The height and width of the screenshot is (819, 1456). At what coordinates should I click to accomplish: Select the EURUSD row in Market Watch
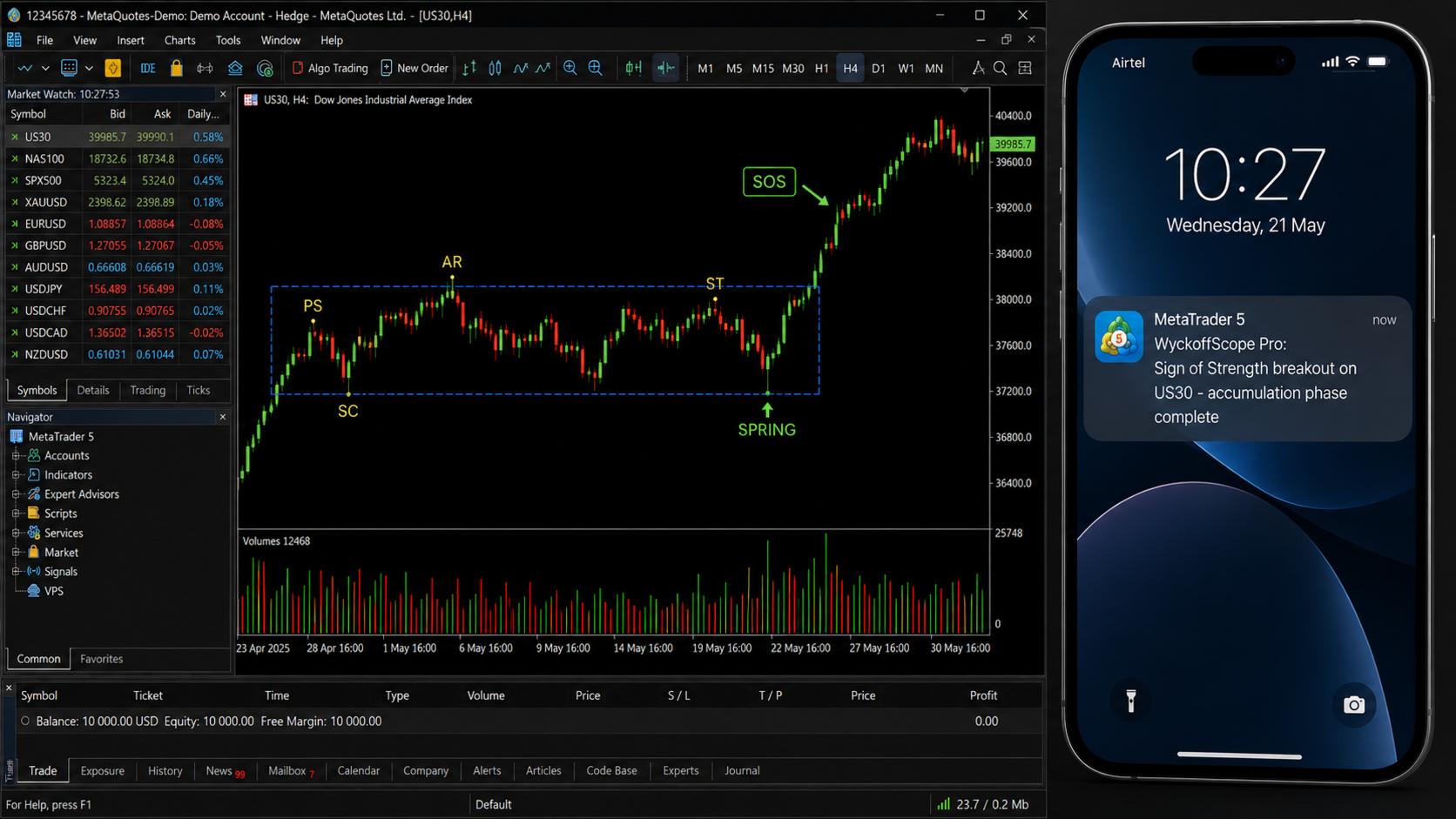[117, 224]
